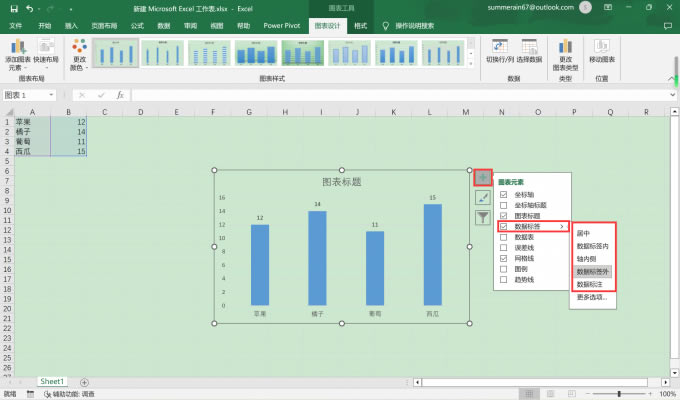Click 更多选项... in data labels submenu

[x=591, y=297]
